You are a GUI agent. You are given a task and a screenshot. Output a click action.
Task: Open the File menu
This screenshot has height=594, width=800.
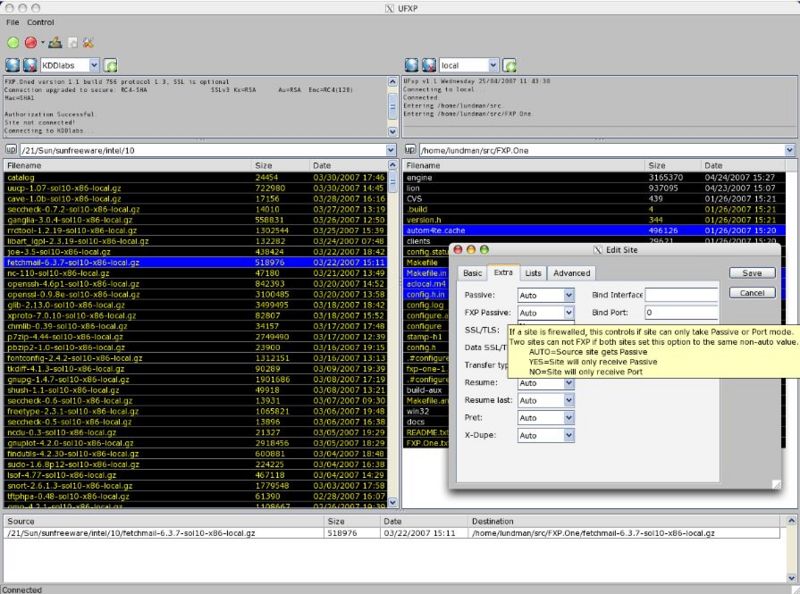[13, 22]
